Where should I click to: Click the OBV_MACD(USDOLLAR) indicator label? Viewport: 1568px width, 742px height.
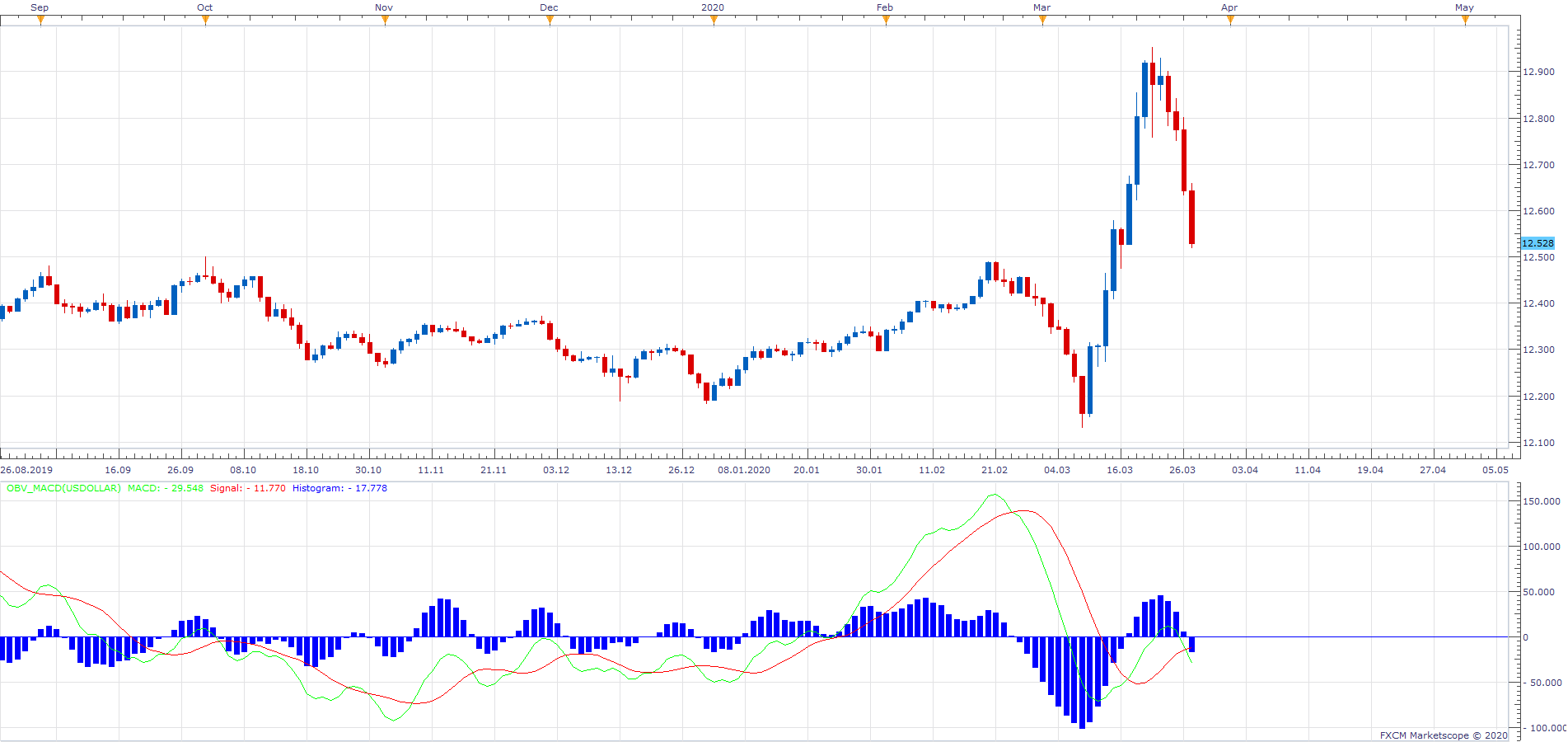coord(63,488)
